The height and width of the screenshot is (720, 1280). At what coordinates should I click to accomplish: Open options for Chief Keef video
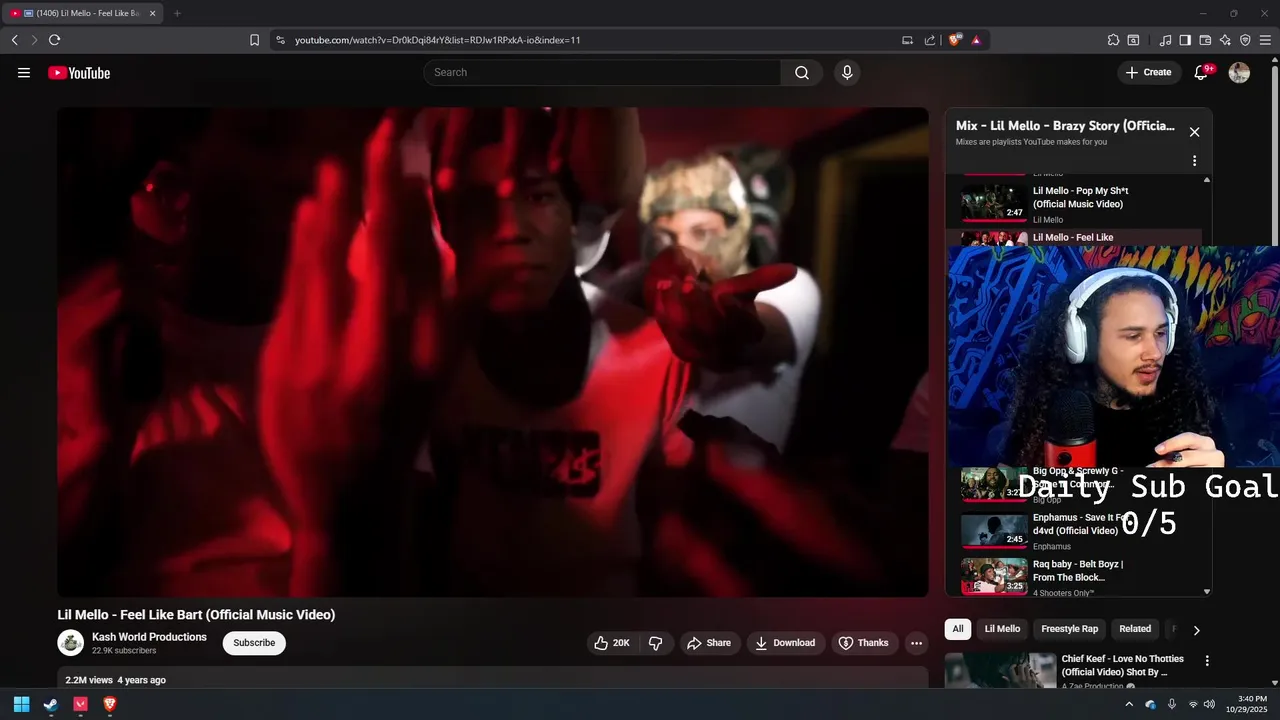(1207, 661)
